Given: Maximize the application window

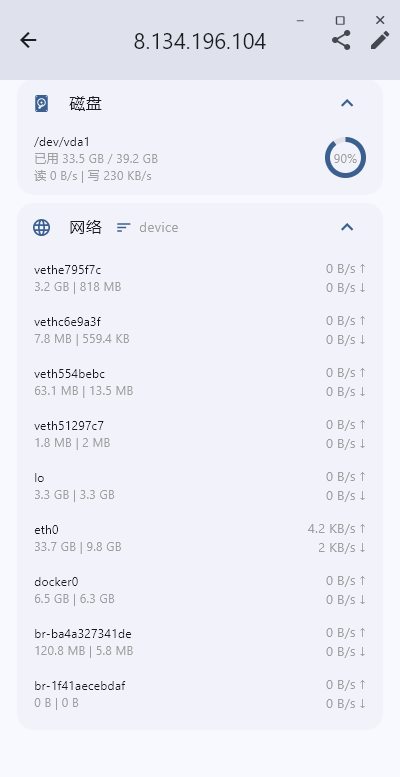Looking at the screenshot, I should (340, 20).
